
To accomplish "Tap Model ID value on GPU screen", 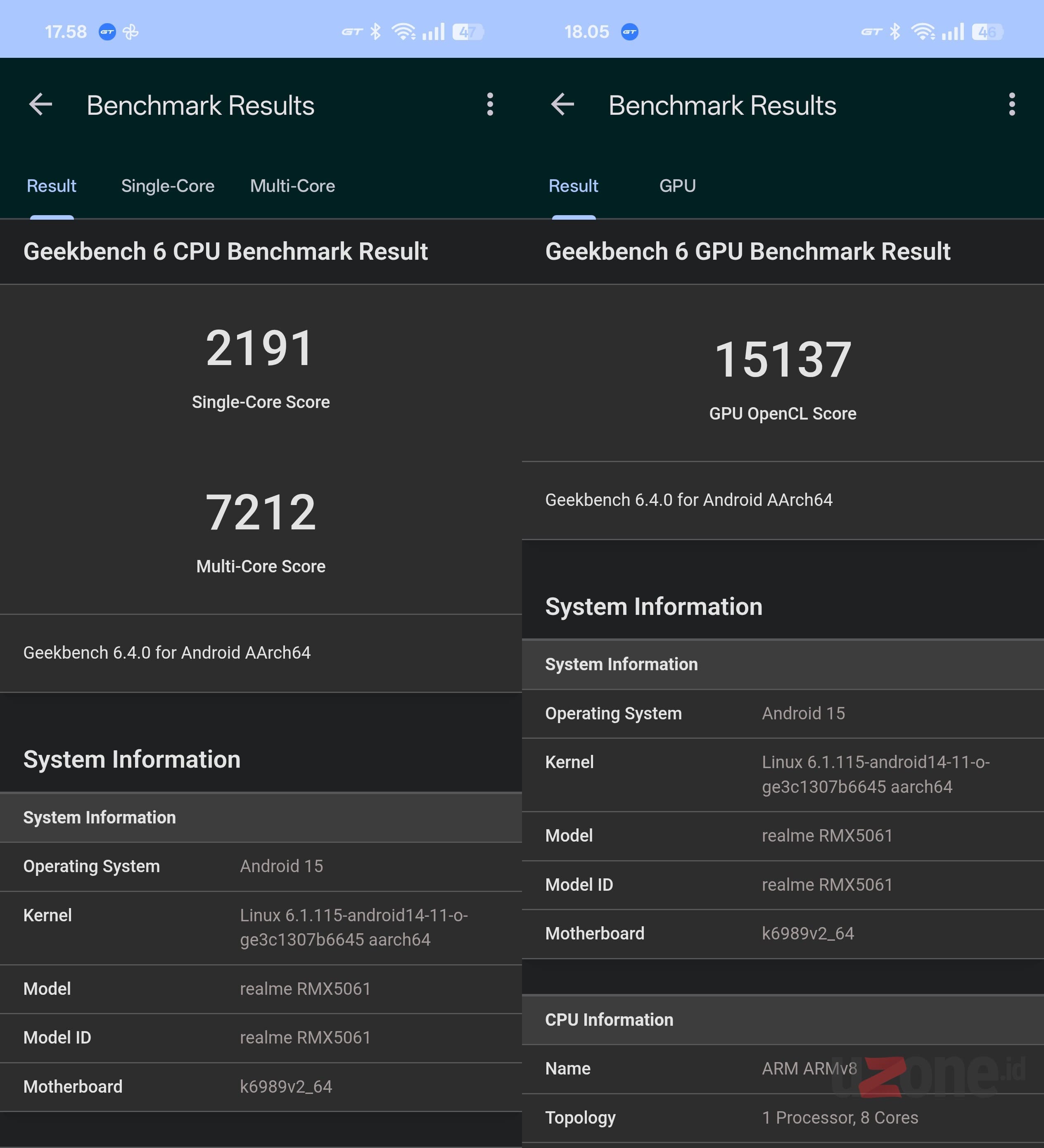I will coord(827,885).
